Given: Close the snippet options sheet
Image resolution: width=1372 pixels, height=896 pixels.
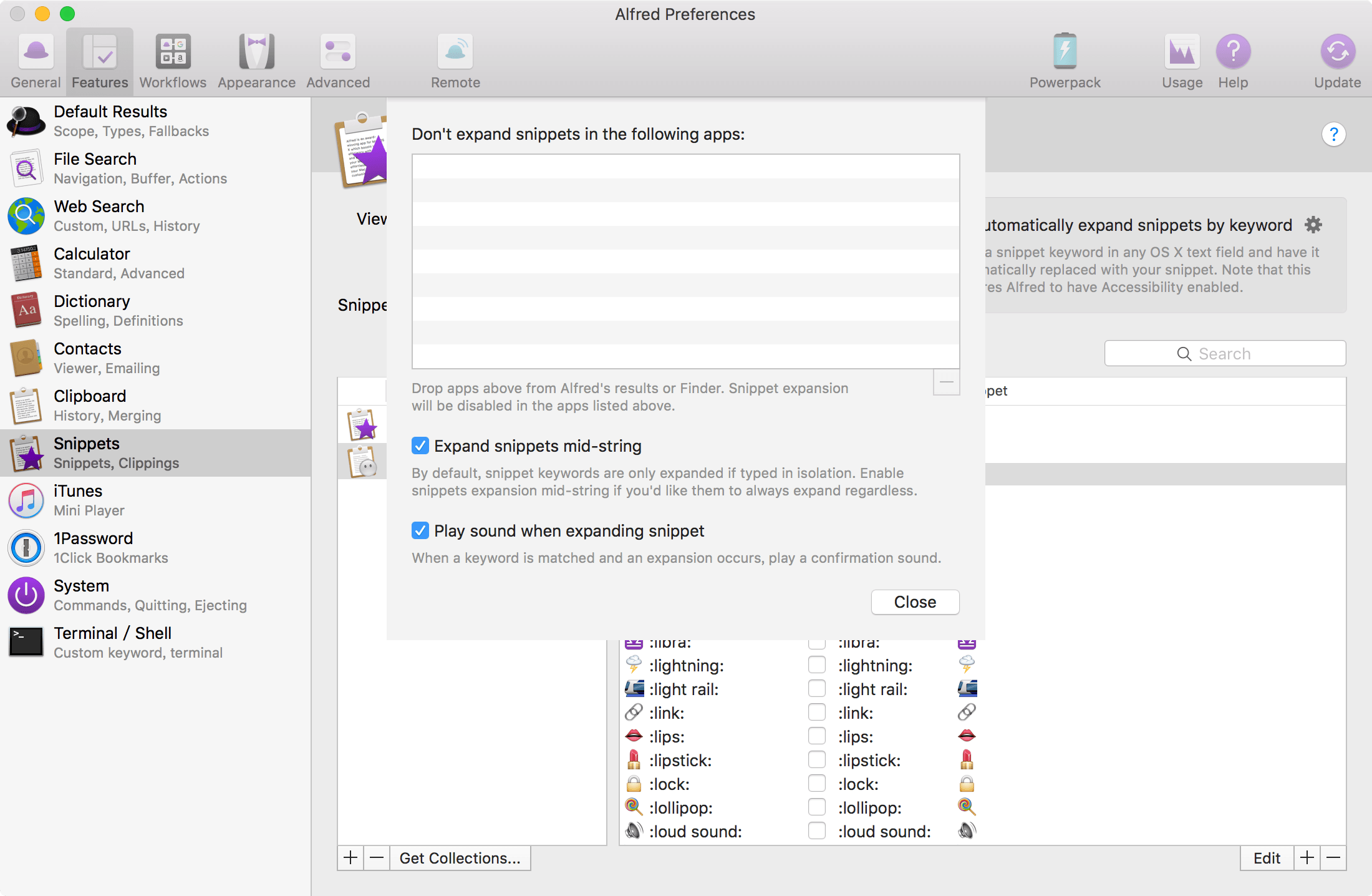Looking at the screenshot, I should coord(914,601).
